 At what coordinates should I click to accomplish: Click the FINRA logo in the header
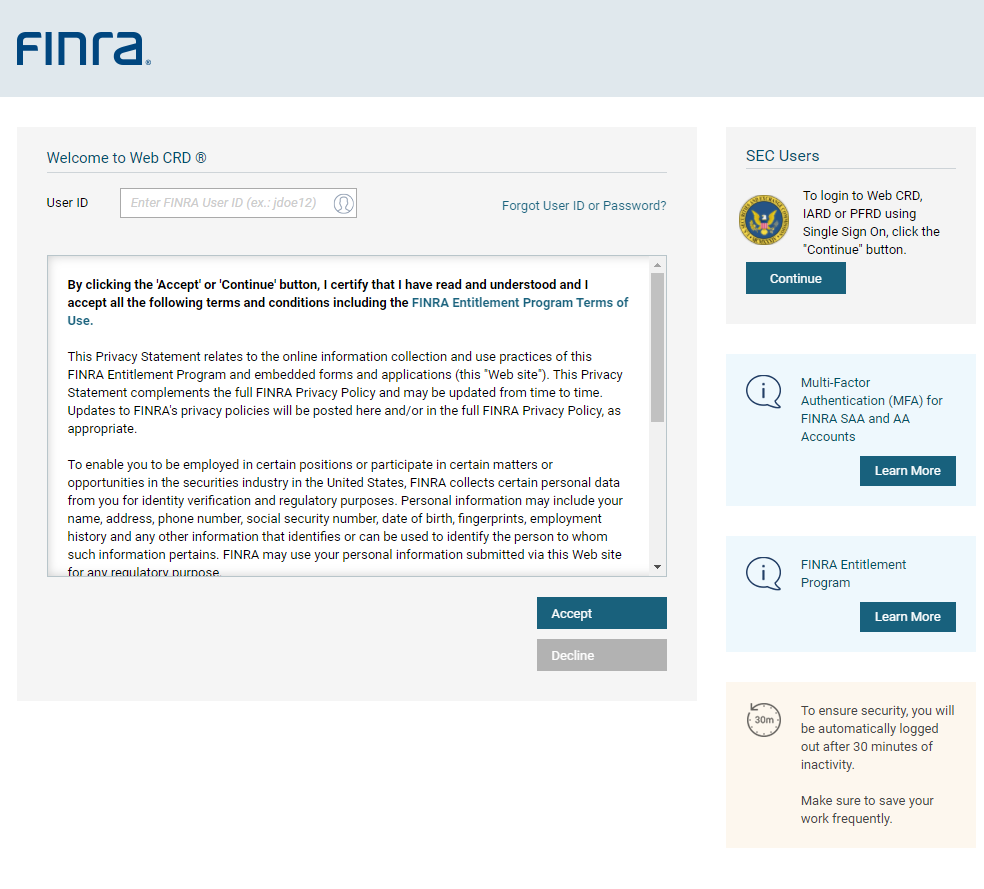pyautogui.click(x=83, y=48)
